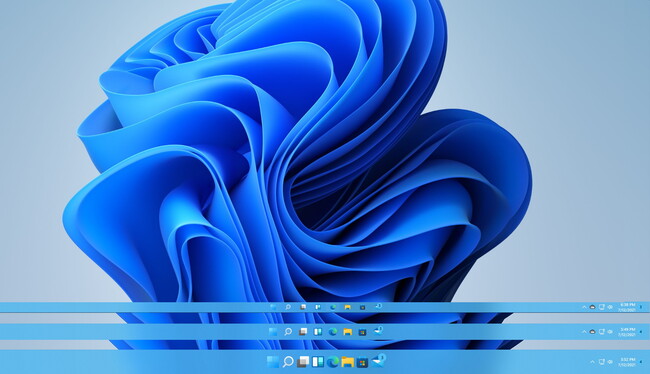This screenshot has width=650, height=374.
Task: Open Microsoft Store on the large bottom taskbar
Action: point(362,362)
